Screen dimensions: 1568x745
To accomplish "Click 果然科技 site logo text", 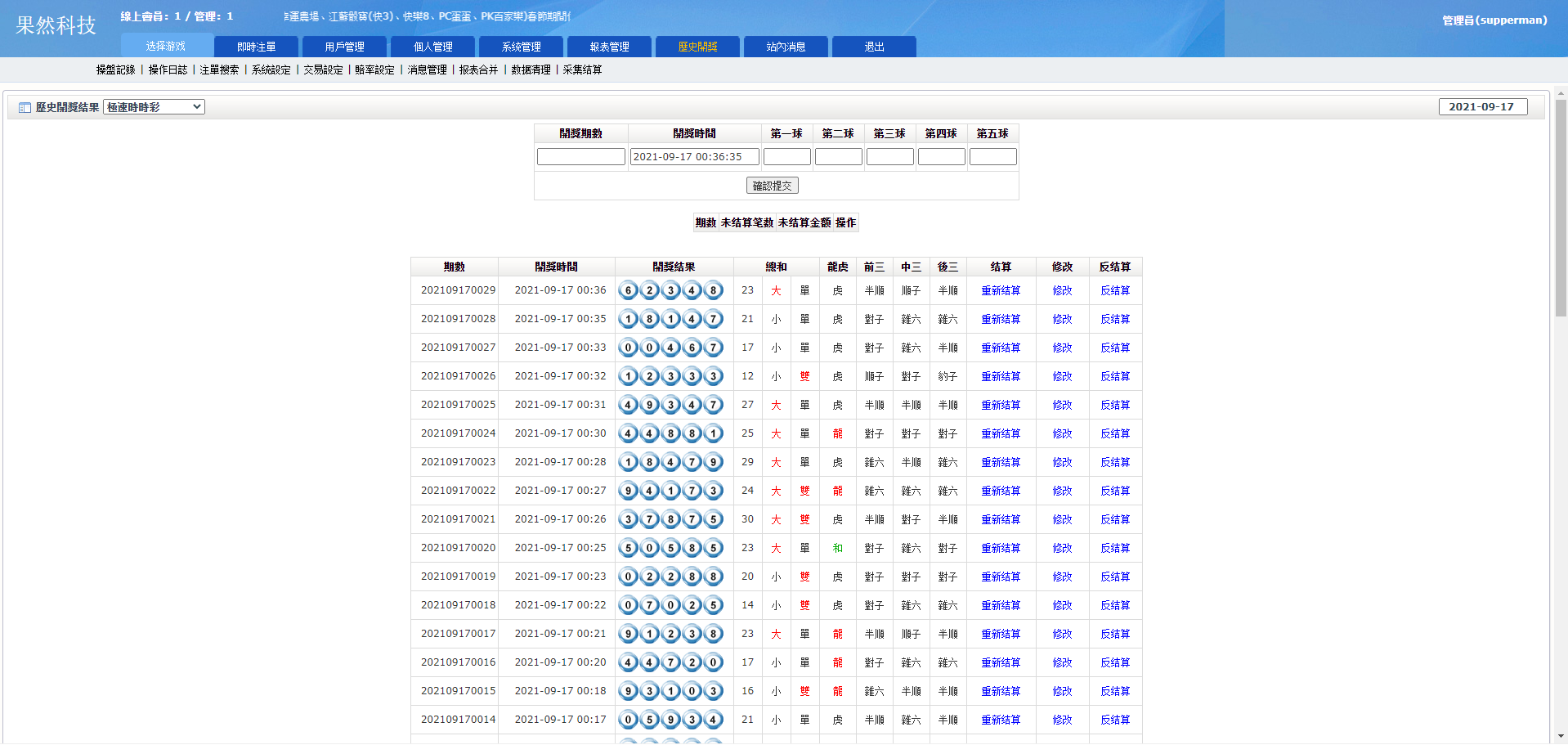I will pos(56,25).
